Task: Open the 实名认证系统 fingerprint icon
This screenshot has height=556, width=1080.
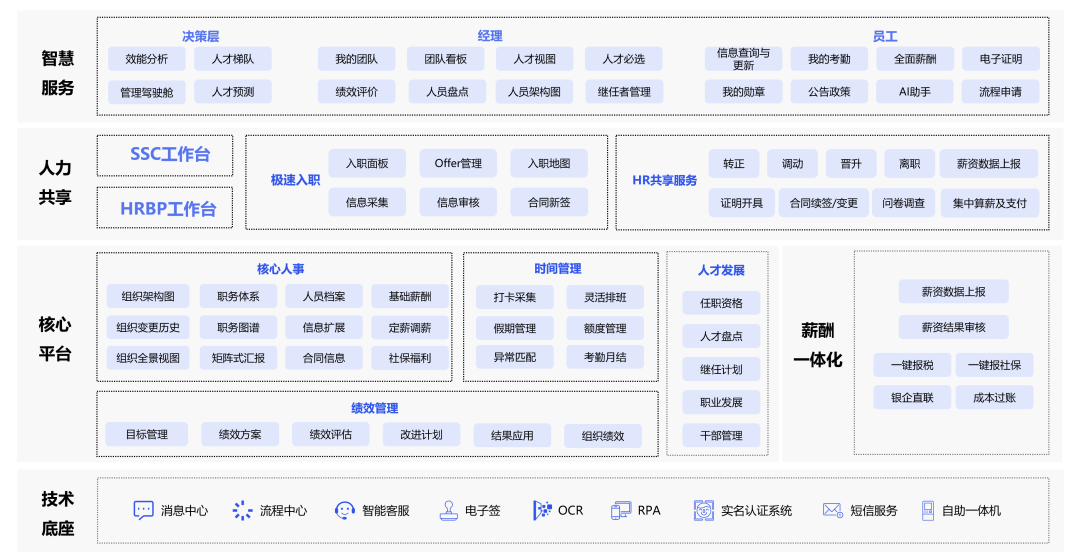Action: pos(704,510)
